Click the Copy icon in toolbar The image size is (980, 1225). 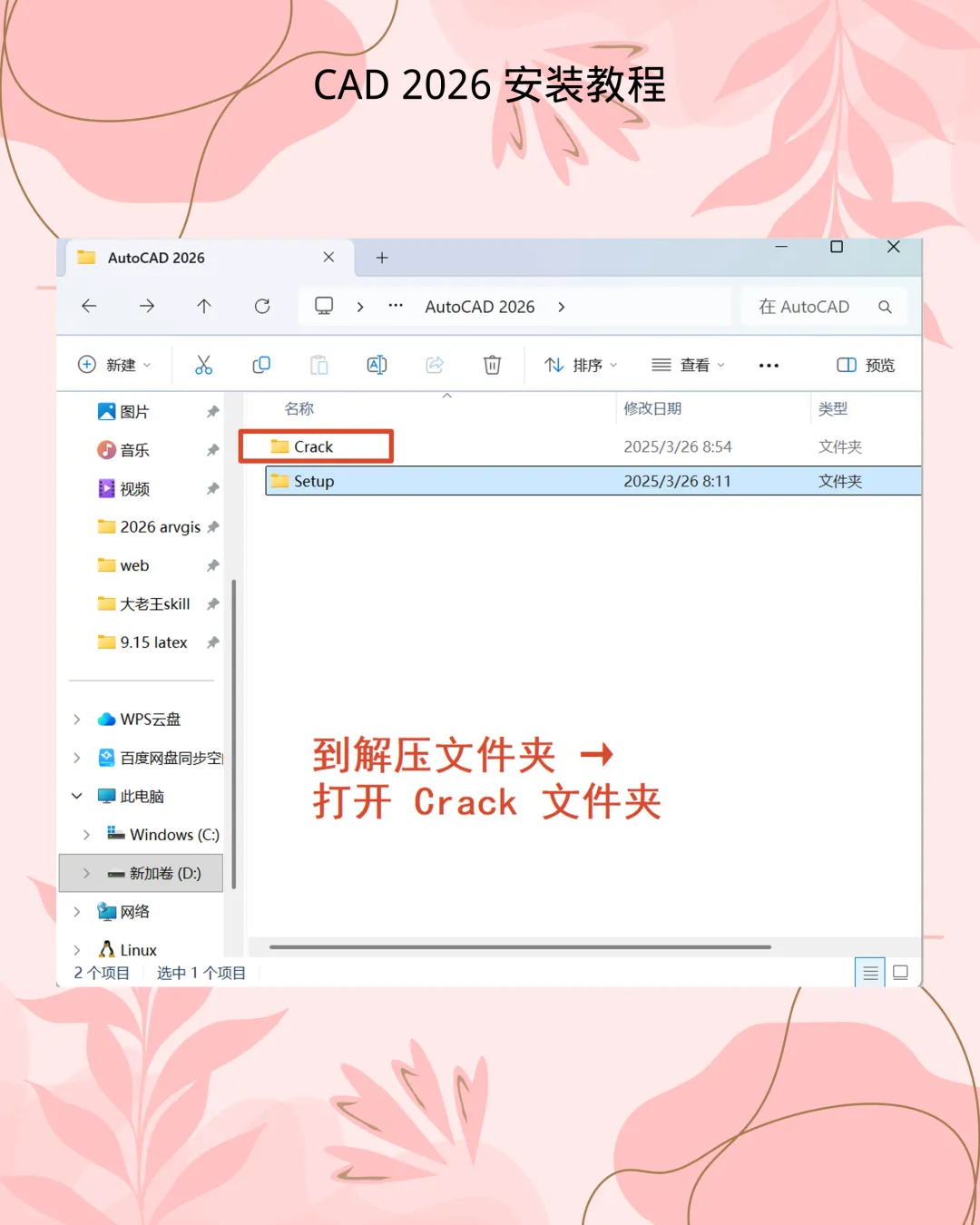261,365
